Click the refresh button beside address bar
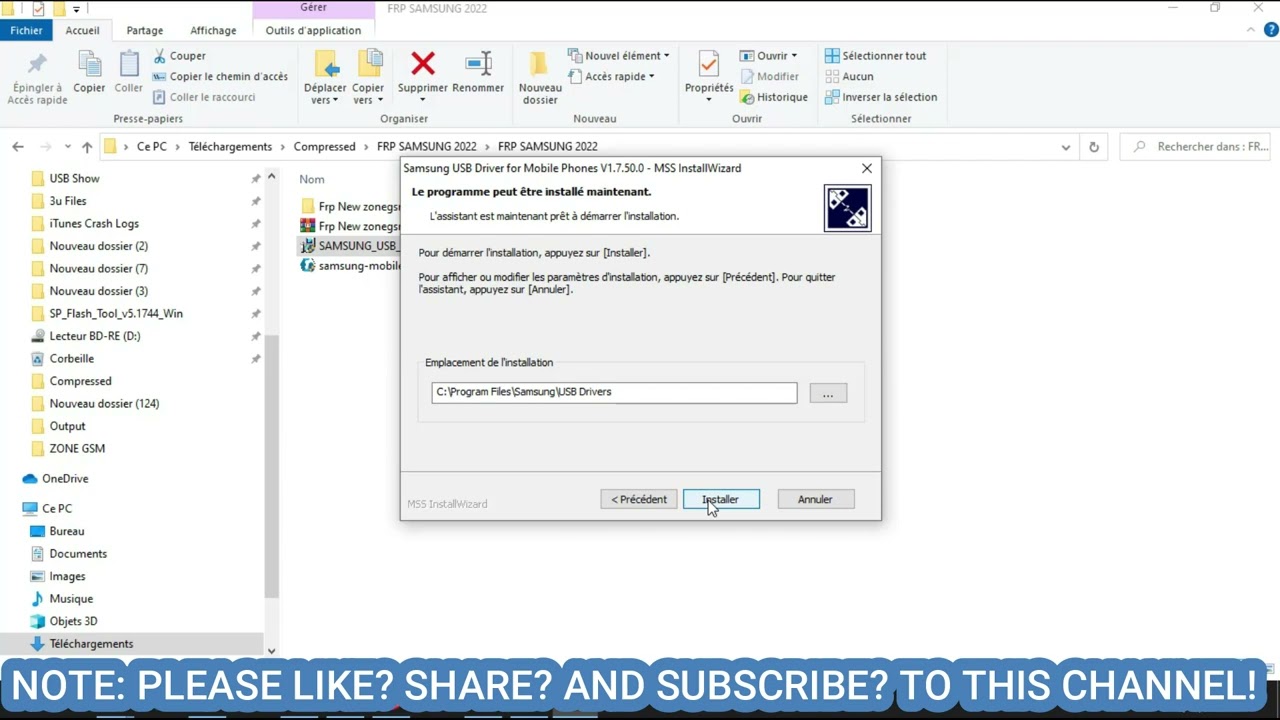 (1093, 147)
